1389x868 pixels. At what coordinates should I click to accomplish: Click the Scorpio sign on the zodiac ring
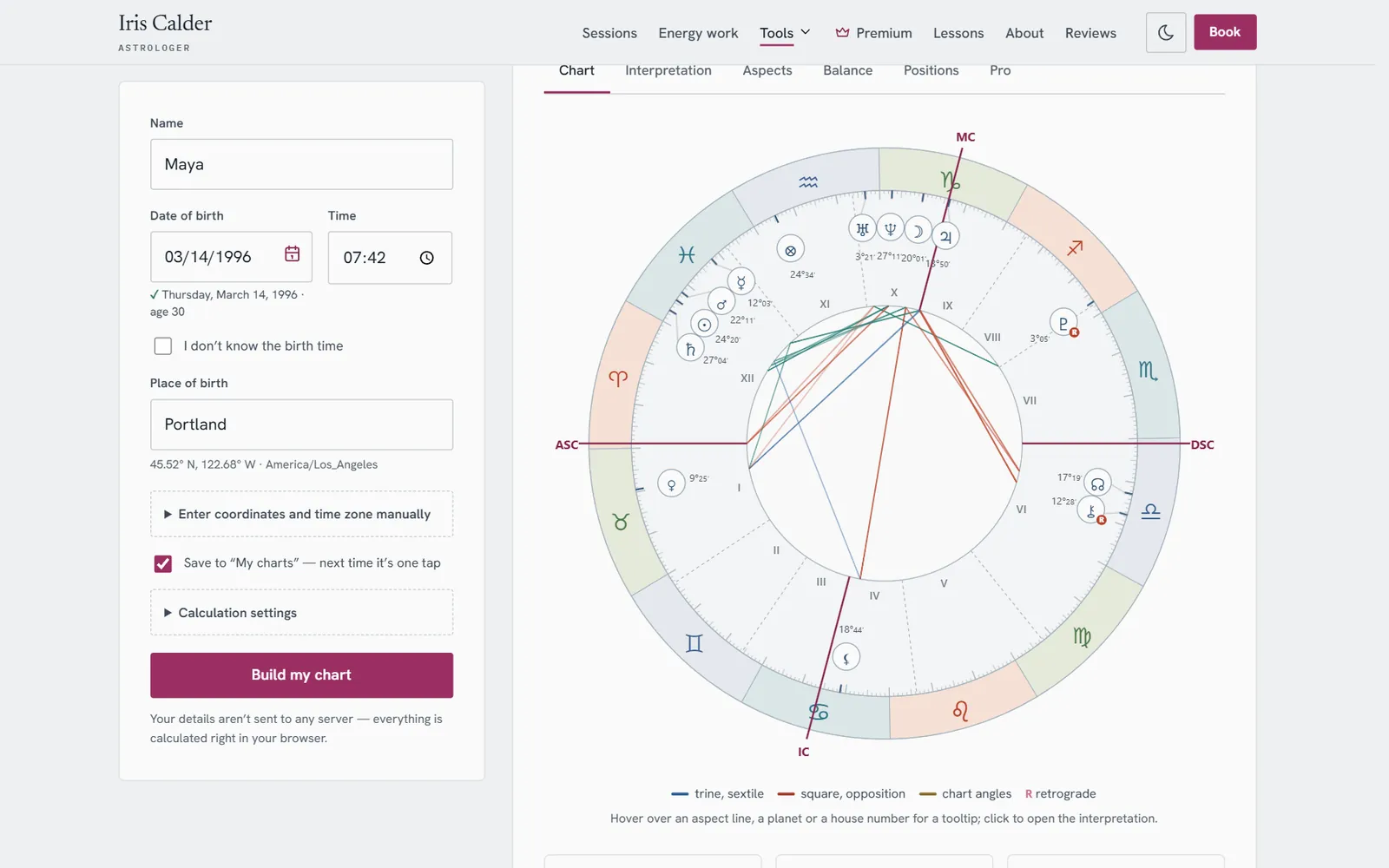click(1148, 371)
